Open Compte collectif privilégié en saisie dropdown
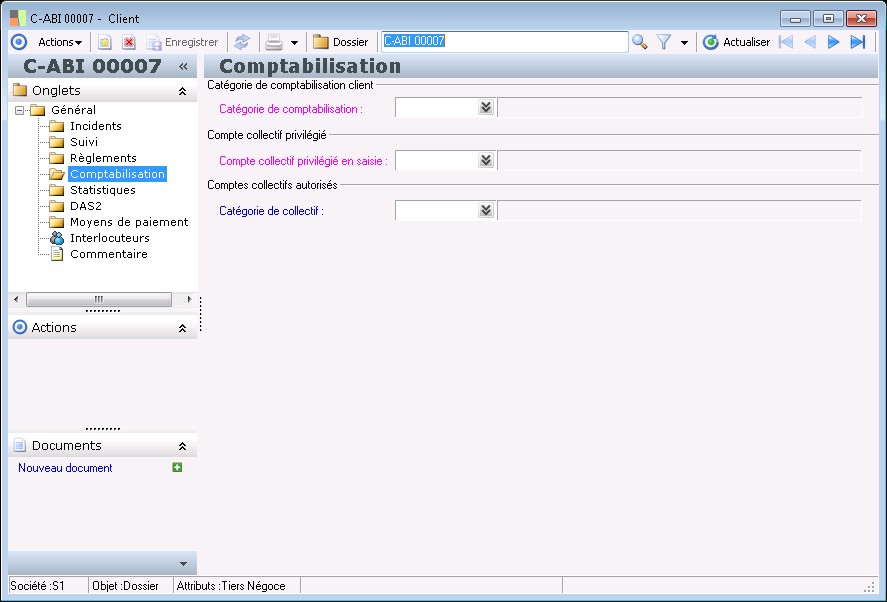Image resolution: width=887 pixels, height=602 pixels. [486, 160]
